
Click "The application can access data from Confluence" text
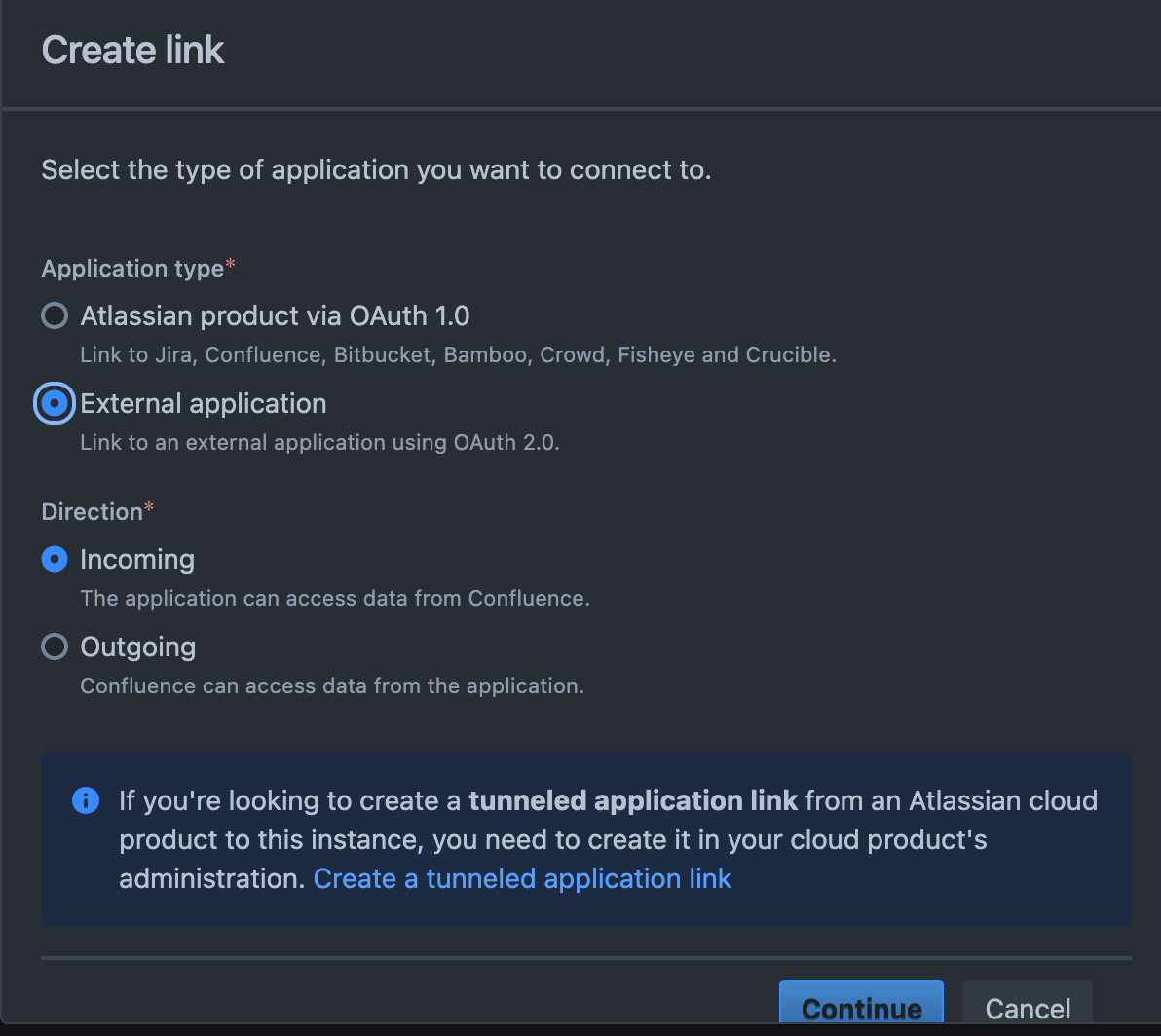[335, 598]
